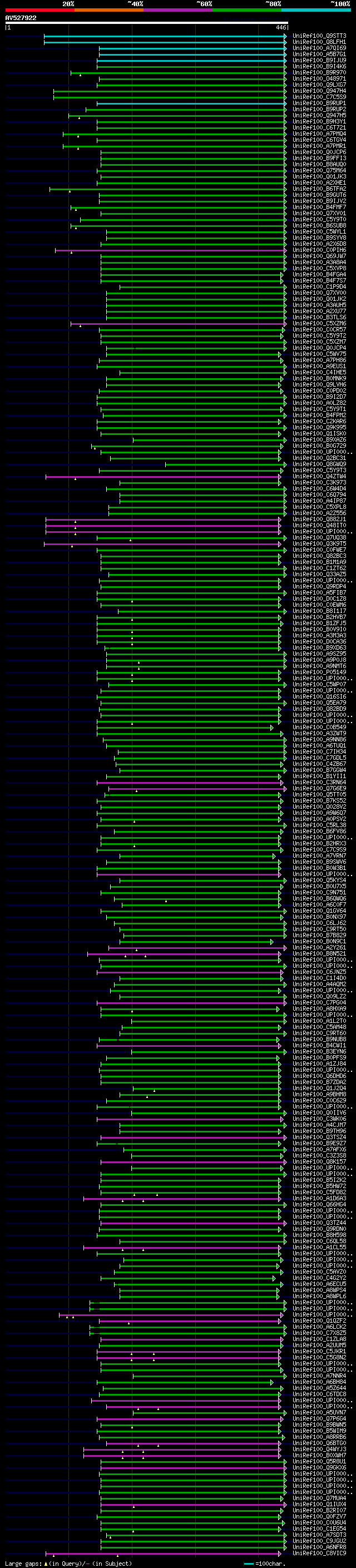Open hit UniRef100_B4FGA4
Viewport: 356px width, 1568px height.
tap(319, 275)
